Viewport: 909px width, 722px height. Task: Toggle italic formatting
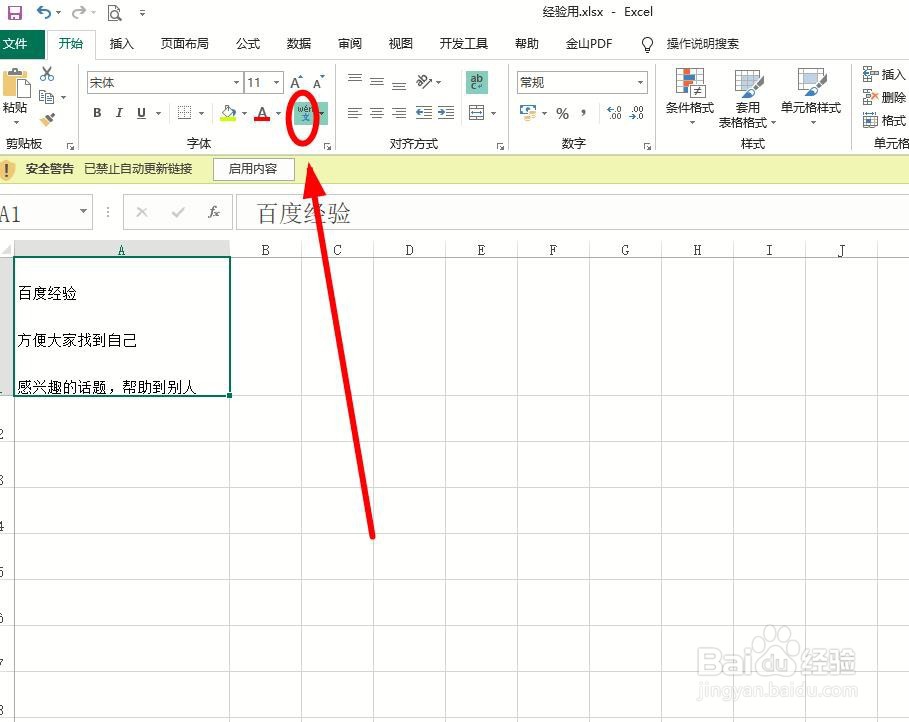(119, 113)
